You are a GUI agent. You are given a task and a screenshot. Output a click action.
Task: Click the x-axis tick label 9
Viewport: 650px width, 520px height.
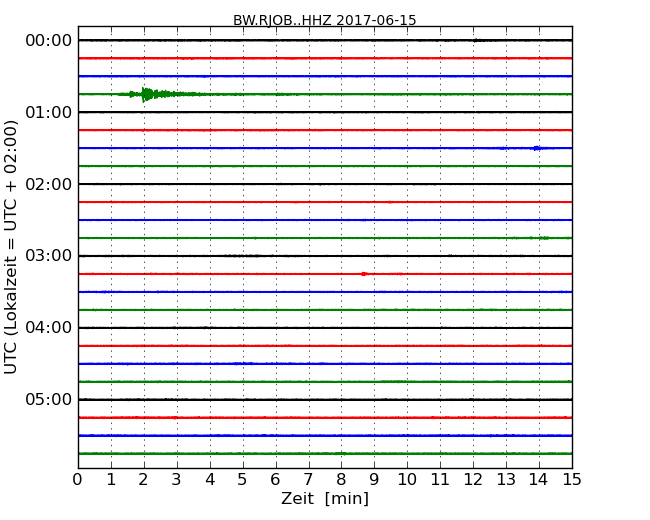pos(374,480)
